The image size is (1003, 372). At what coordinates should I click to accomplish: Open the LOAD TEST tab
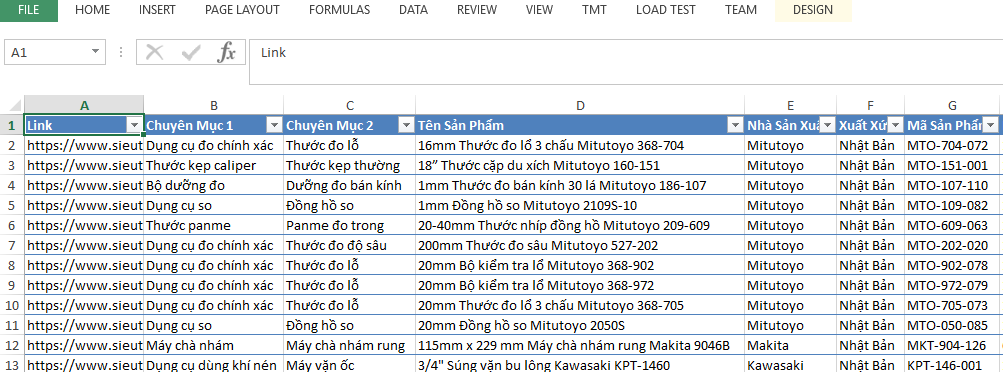(x=665, y=10)
